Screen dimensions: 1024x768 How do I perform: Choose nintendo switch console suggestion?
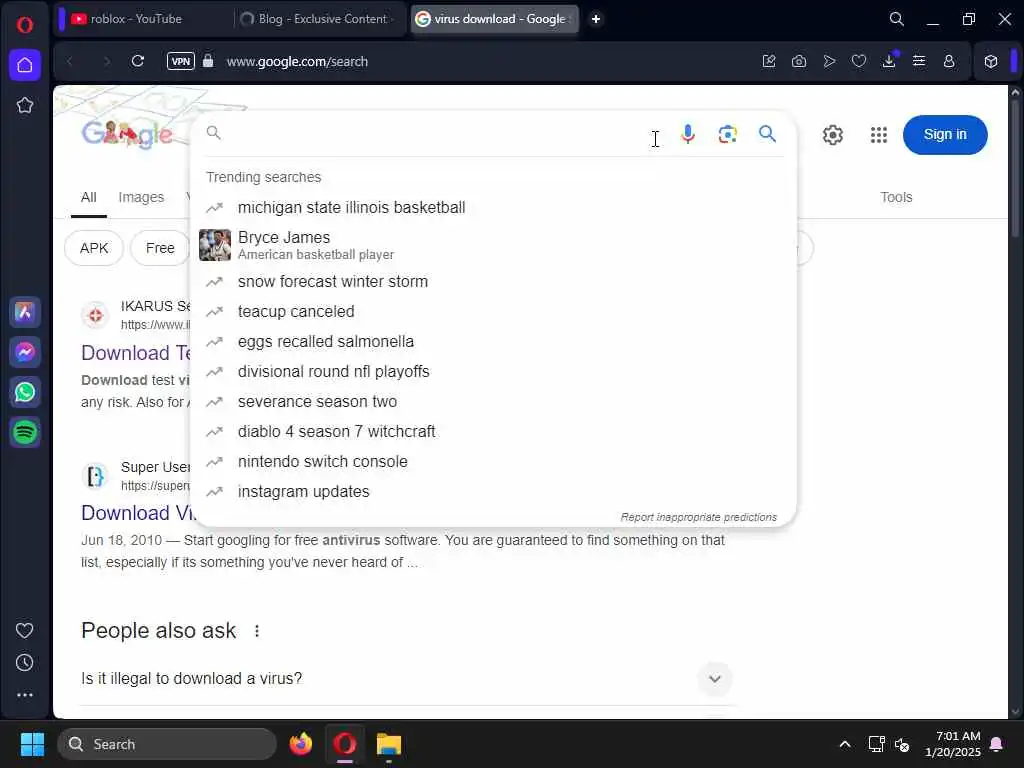coord(494,462)
